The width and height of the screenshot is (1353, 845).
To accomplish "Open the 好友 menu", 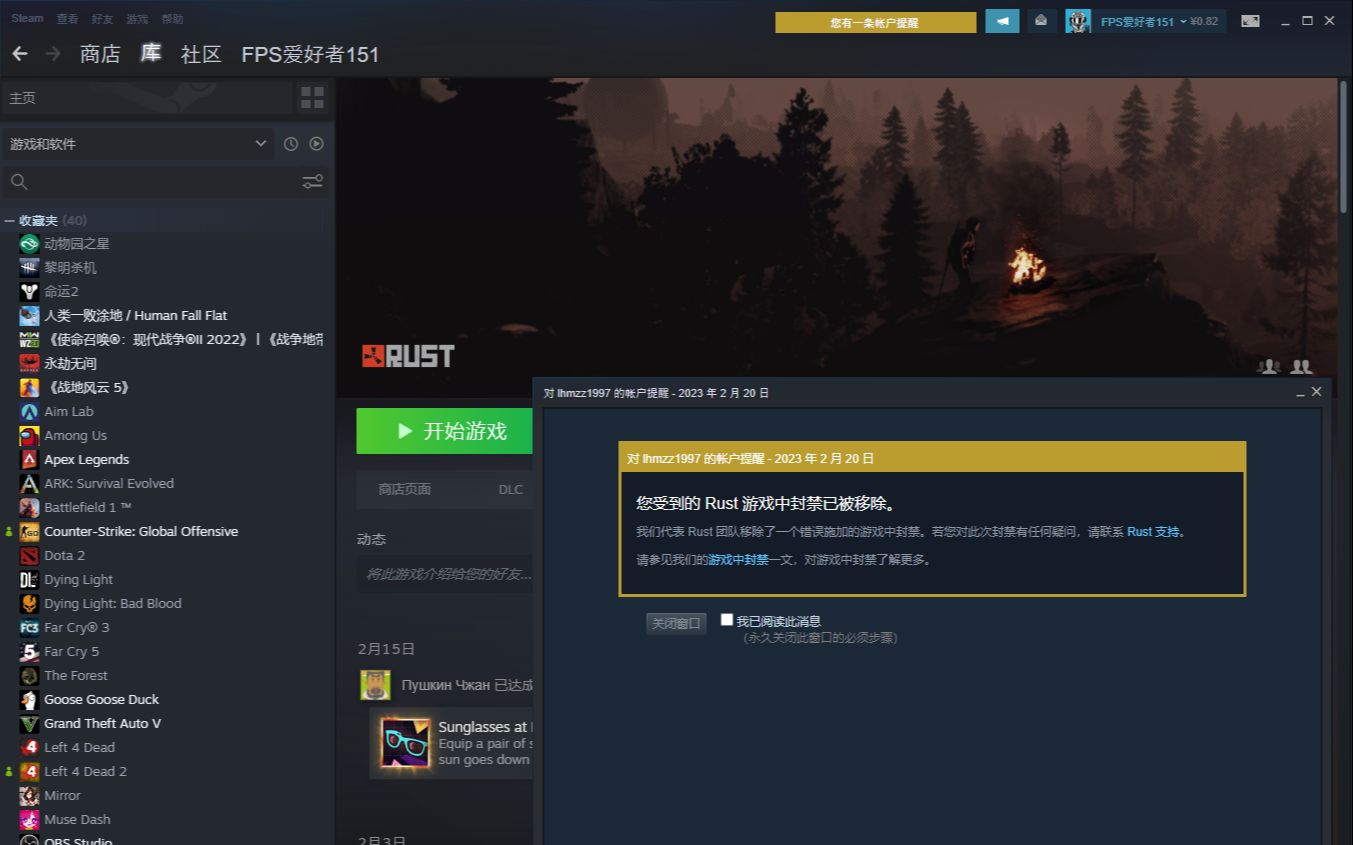I will [x=102, y=18].
